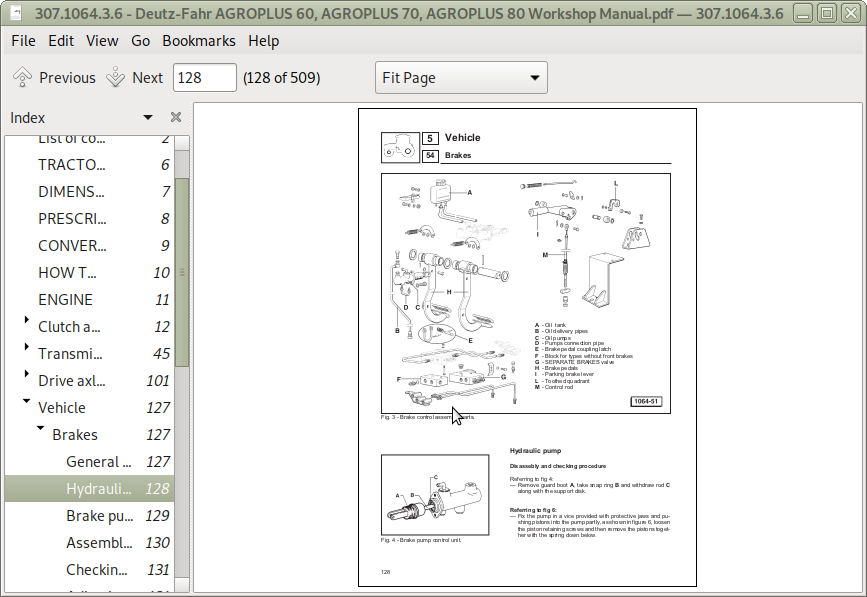Close the Index sidebar with the X
Image resolution: width=867 pixels, height=597 pixels.
[176, 117]
